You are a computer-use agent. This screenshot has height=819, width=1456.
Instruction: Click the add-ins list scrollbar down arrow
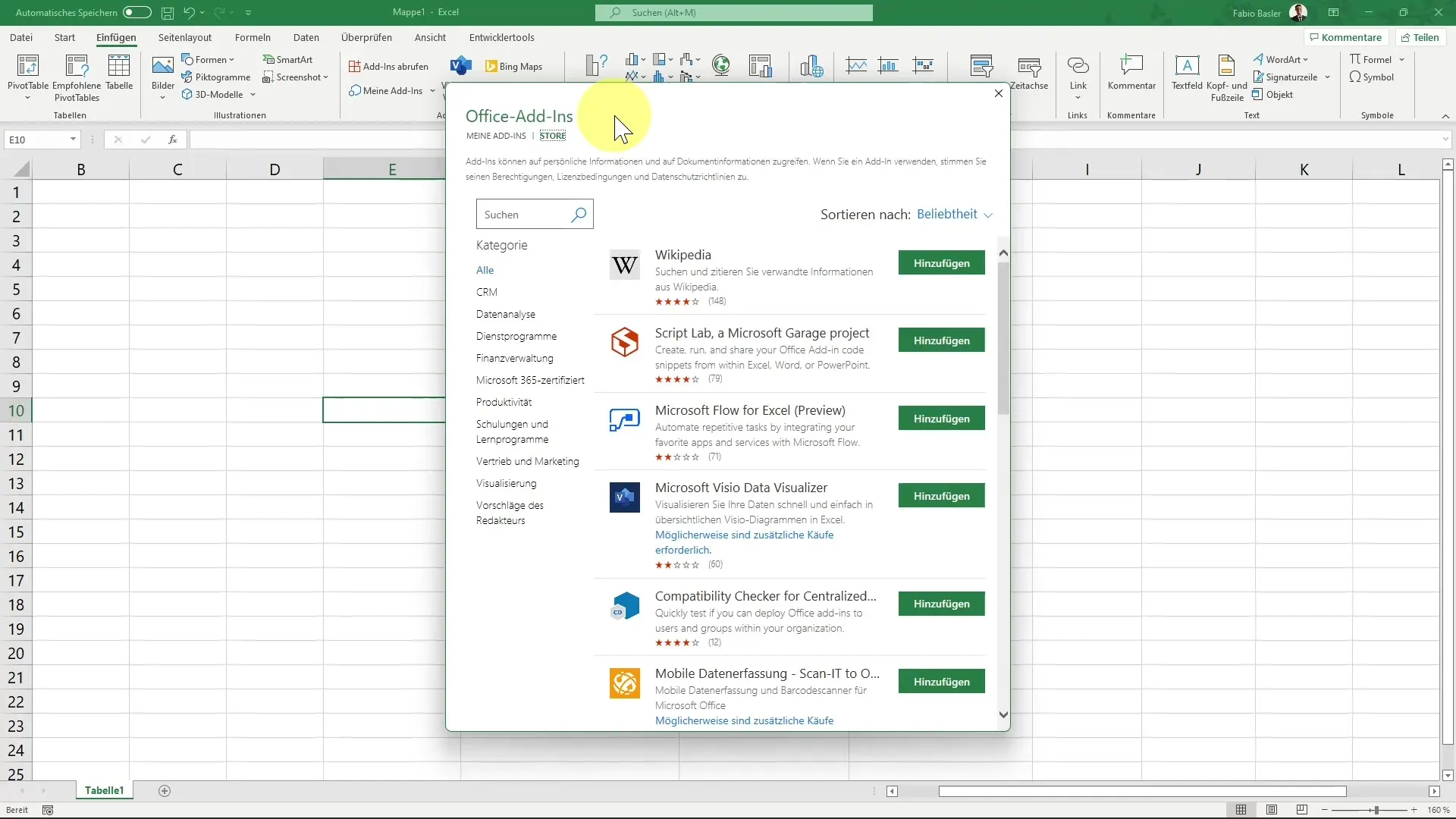(x=1003, y=714)
